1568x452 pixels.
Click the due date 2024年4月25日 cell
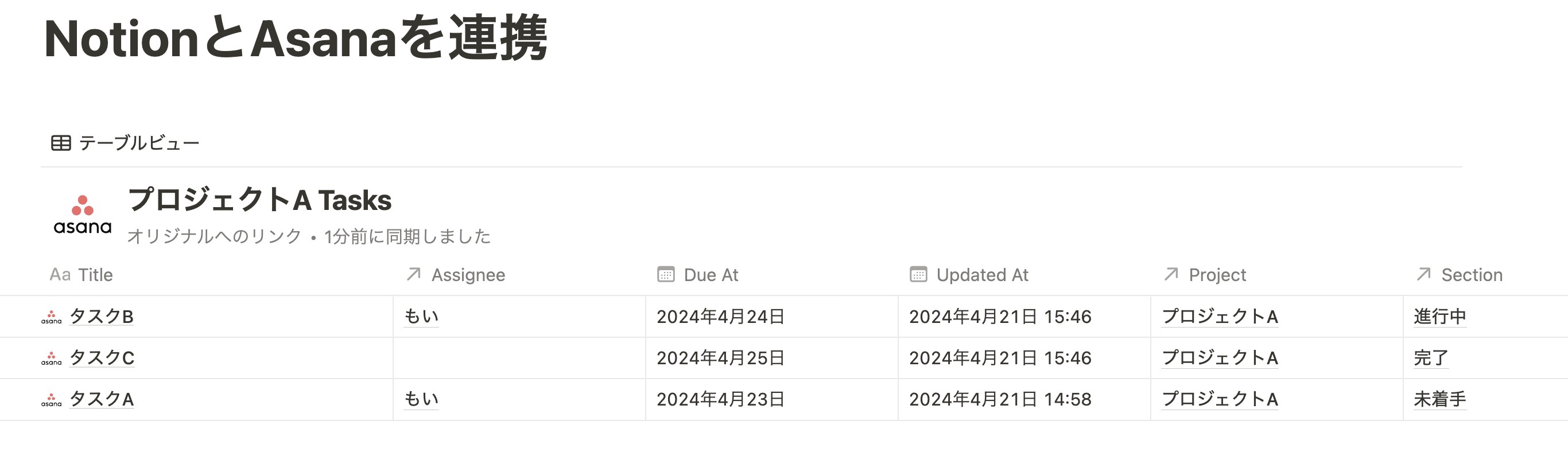coord(771,359)
